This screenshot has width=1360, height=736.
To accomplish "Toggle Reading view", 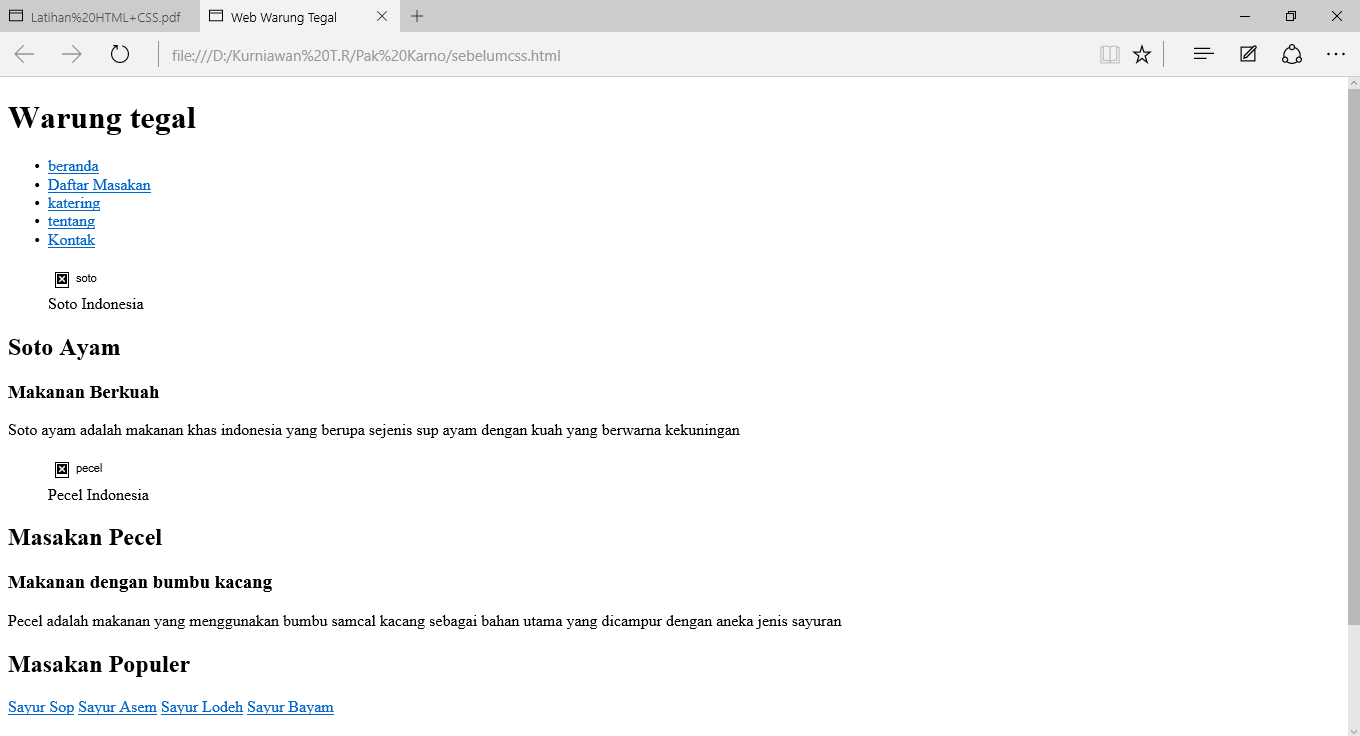I will tap(1110, 54).
